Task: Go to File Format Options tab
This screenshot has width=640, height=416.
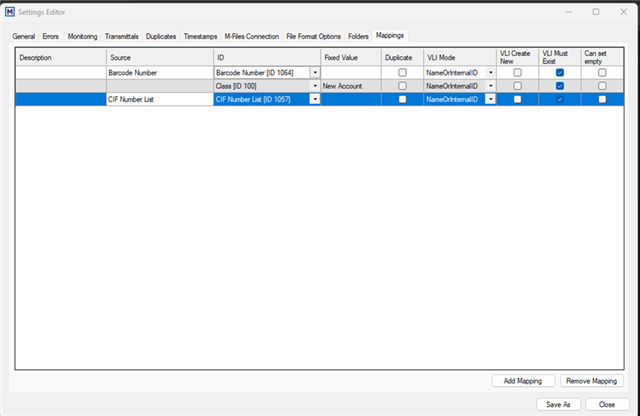Action: 314,36
